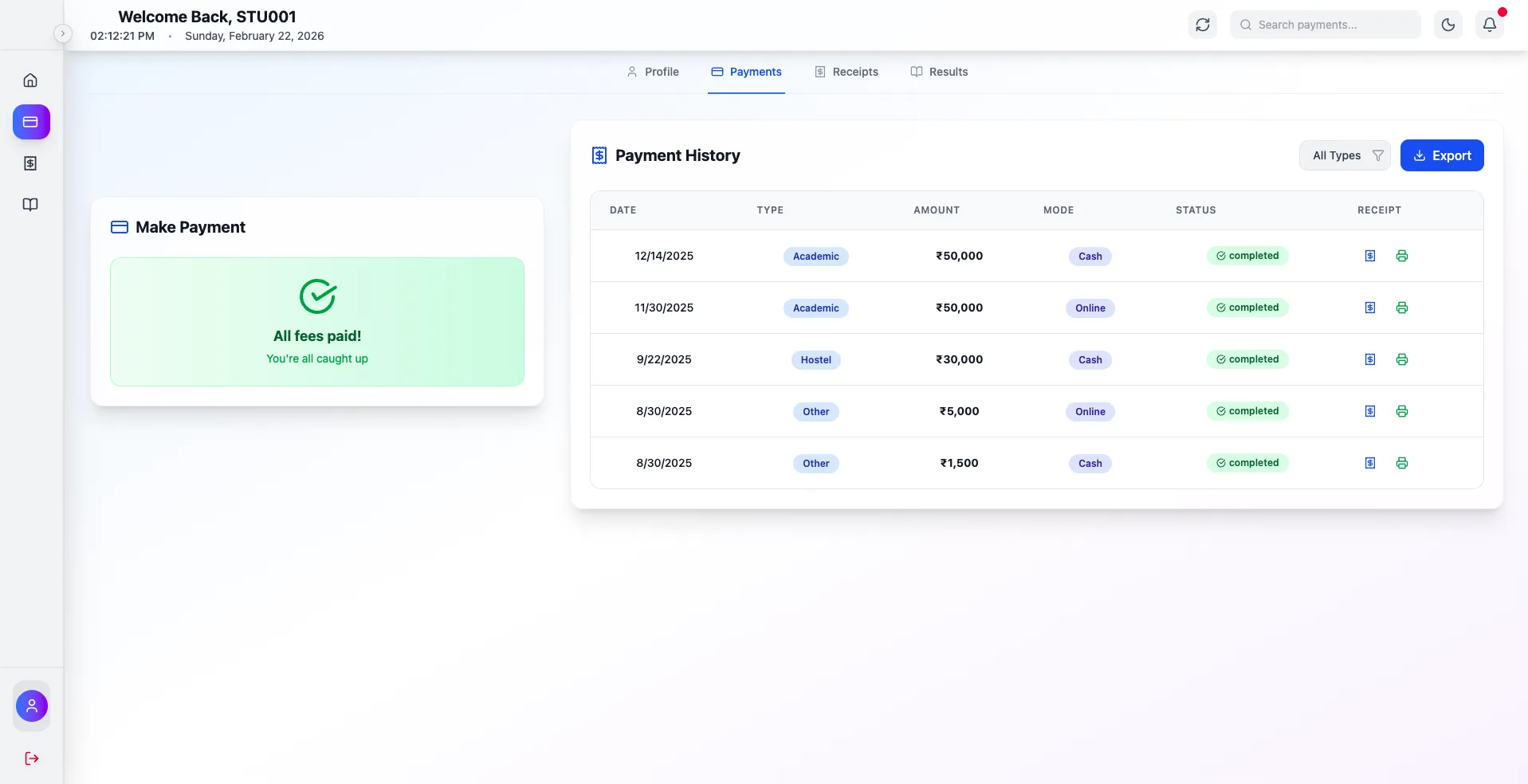View receipt for 12/14/2025 payment
Screen dimensions: 1528x784
[x=1370, y=256]
